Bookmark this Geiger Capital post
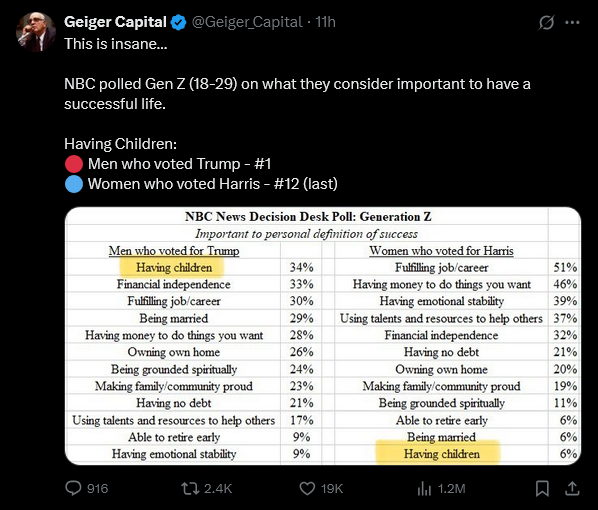 542,488
